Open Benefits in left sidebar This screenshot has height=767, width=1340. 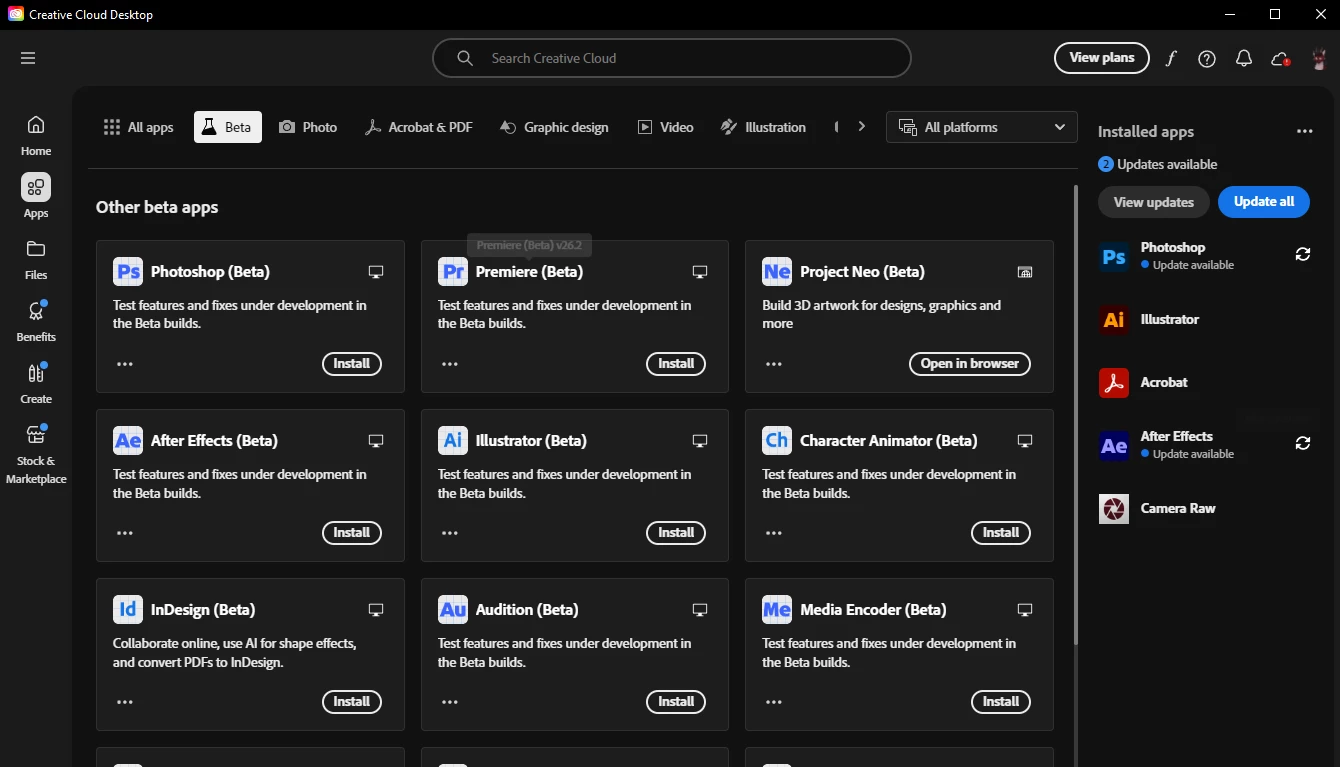[x=36, y=321]
